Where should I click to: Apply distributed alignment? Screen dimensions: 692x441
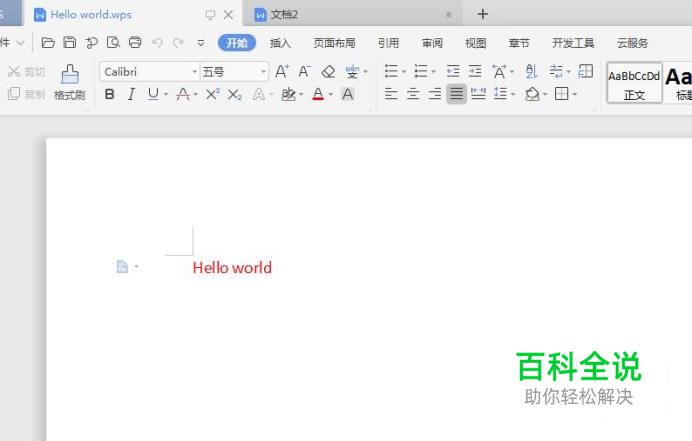tap(478, 94)
